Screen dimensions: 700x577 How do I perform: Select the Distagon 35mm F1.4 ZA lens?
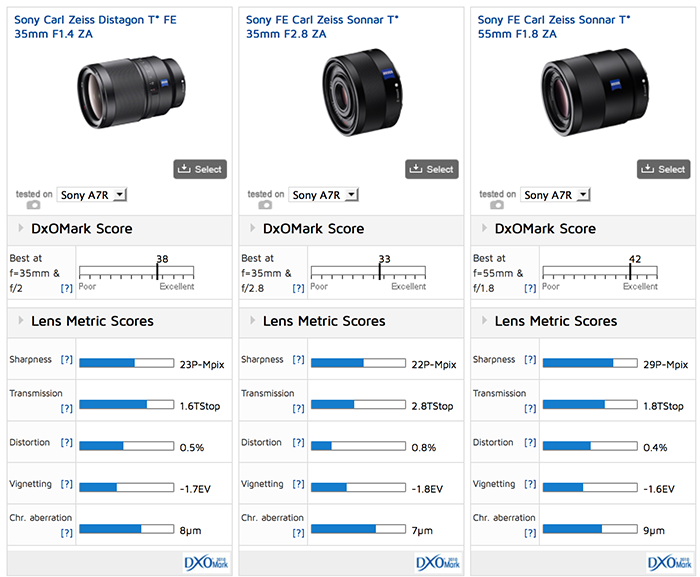(x=200, y=169)
